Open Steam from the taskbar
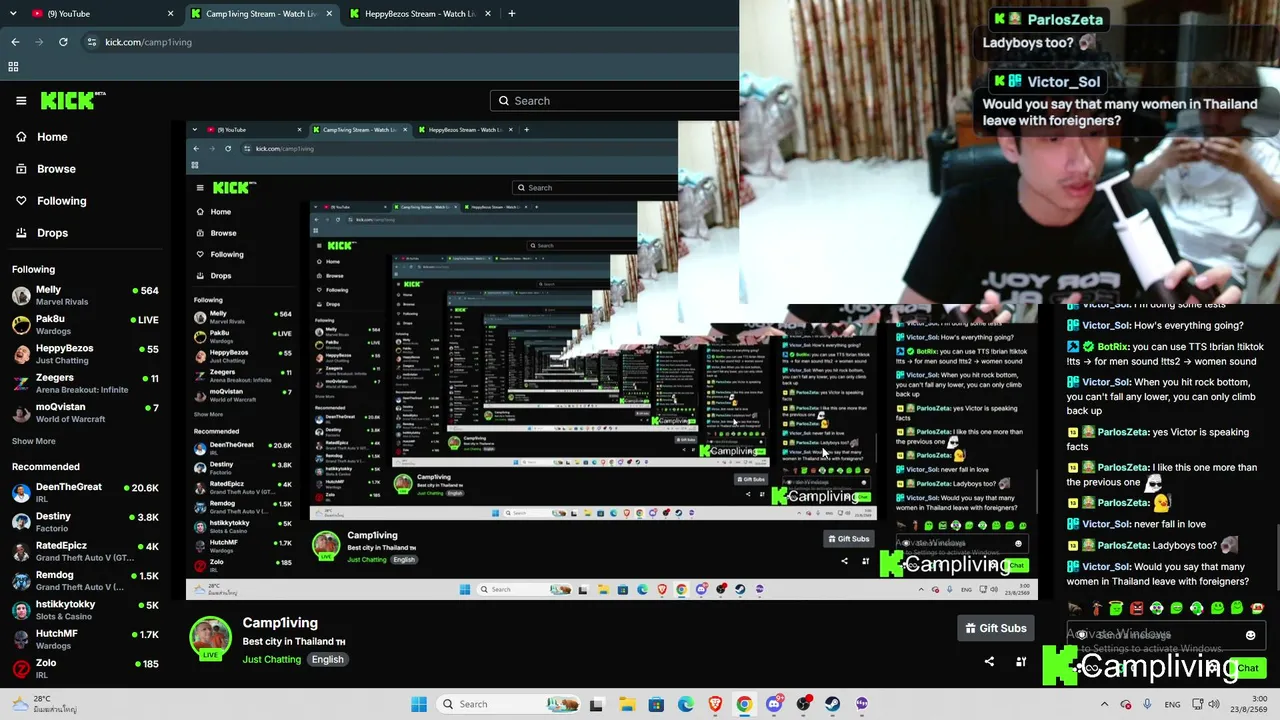The height and width of the screenshot is (720, 1280). 832,704
